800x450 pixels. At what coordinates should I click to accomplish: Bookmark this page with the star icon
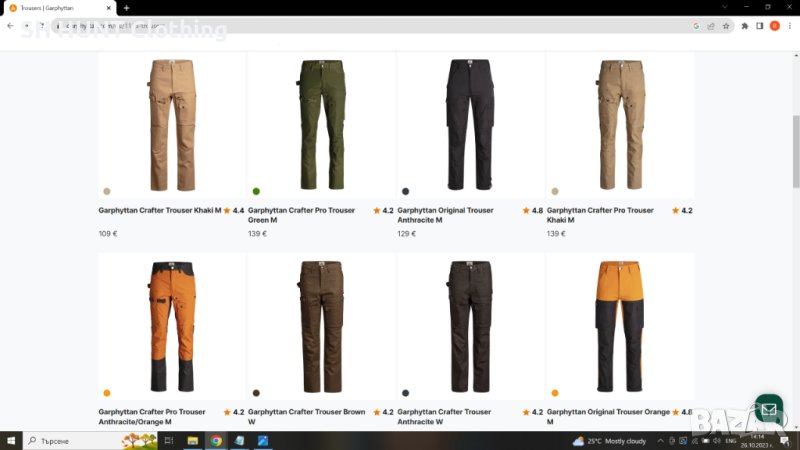pyautogui.click(x=726, y=26)
